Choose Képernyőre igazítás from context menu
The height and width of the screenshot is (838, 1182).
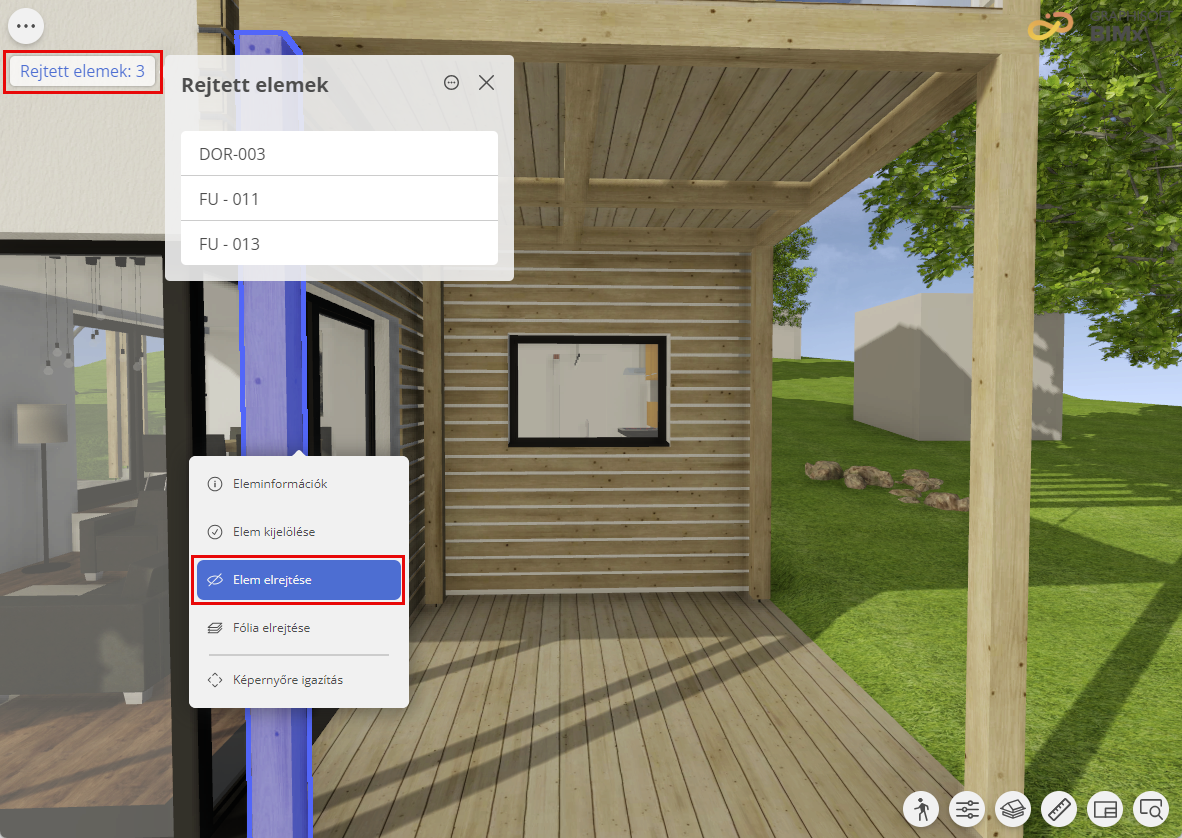tap(299, 680)
